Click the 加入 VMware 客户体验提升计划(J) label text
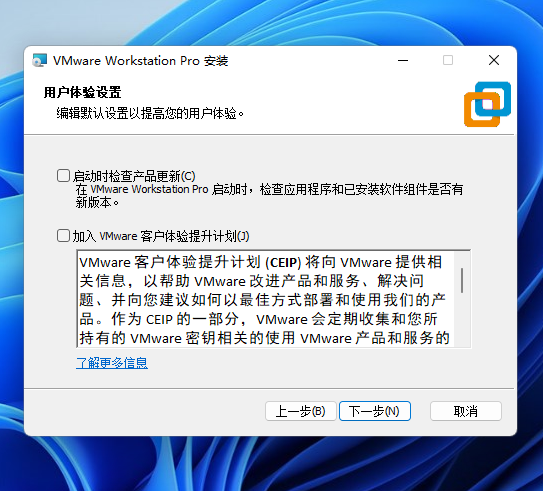This screenshot has width=543, height=491. click(161, 236)
